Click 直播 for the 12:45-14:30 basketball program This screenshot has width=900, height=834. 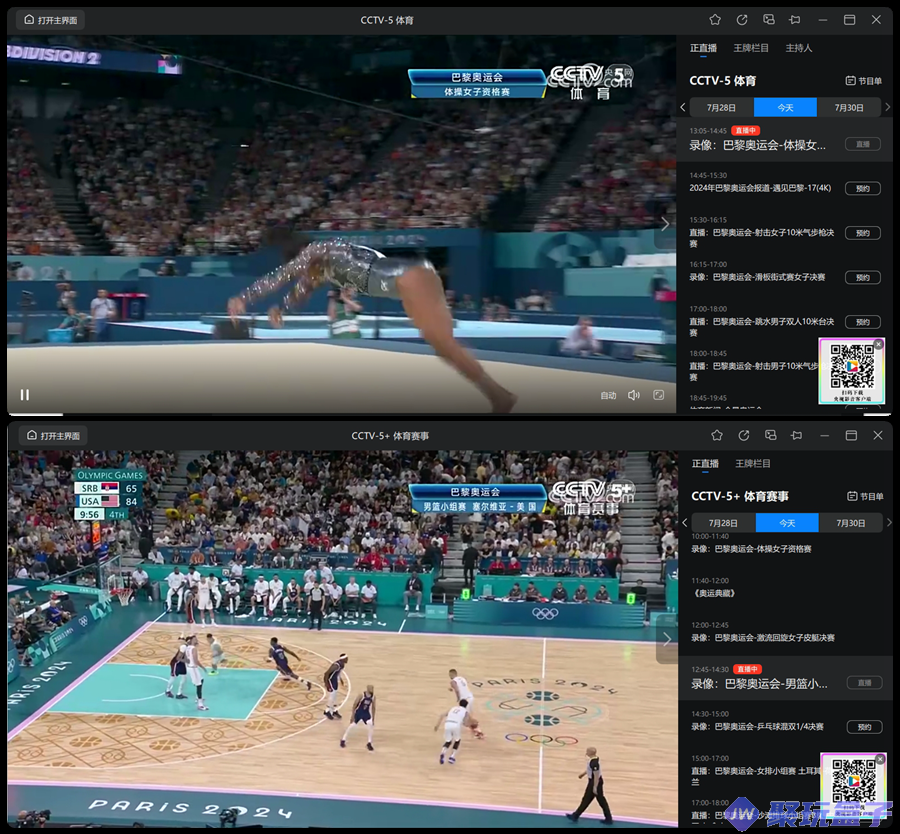864,682
